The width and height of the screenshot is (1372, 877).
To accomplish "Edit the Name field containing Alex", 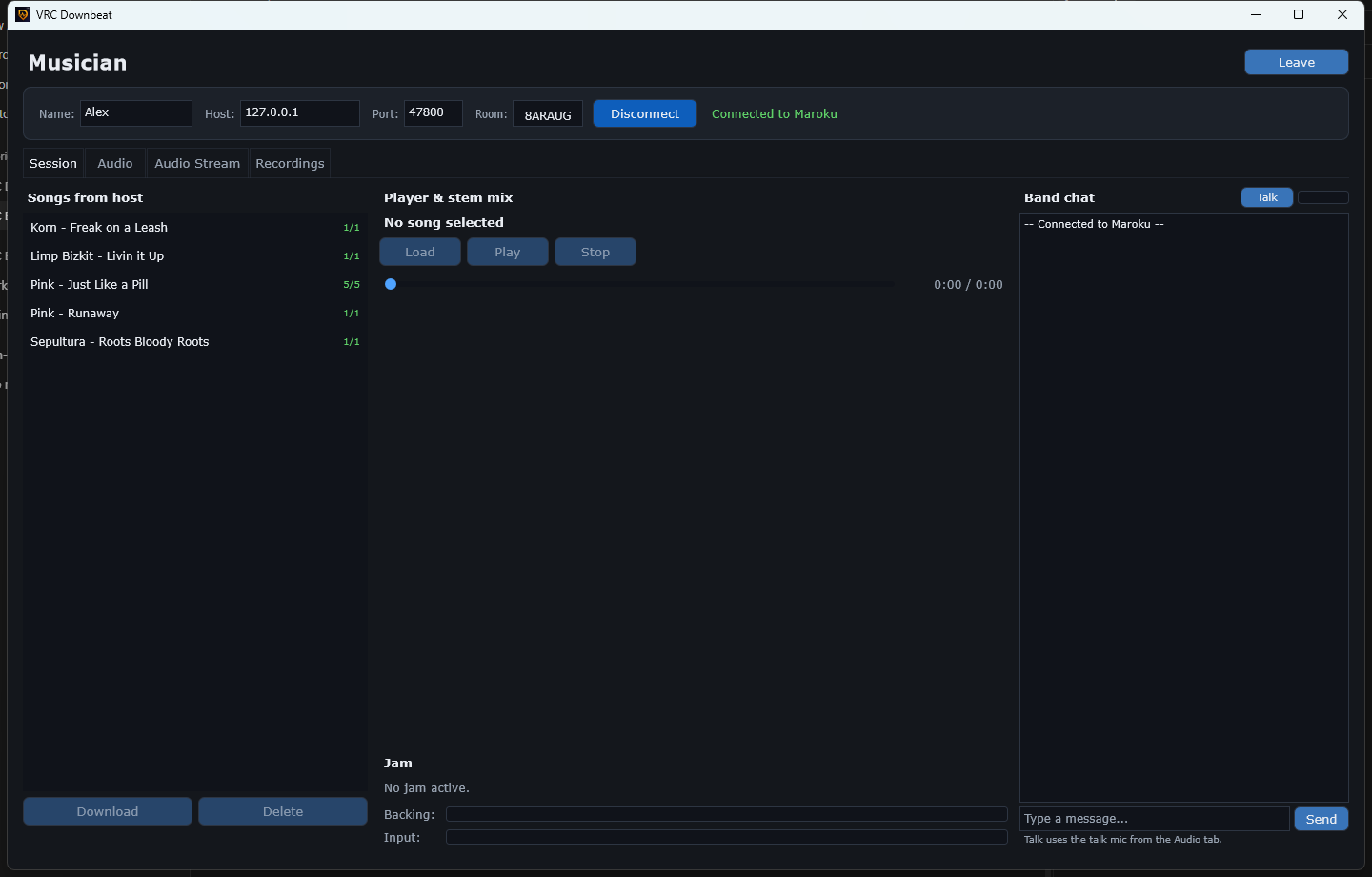I will coord(136,113).
